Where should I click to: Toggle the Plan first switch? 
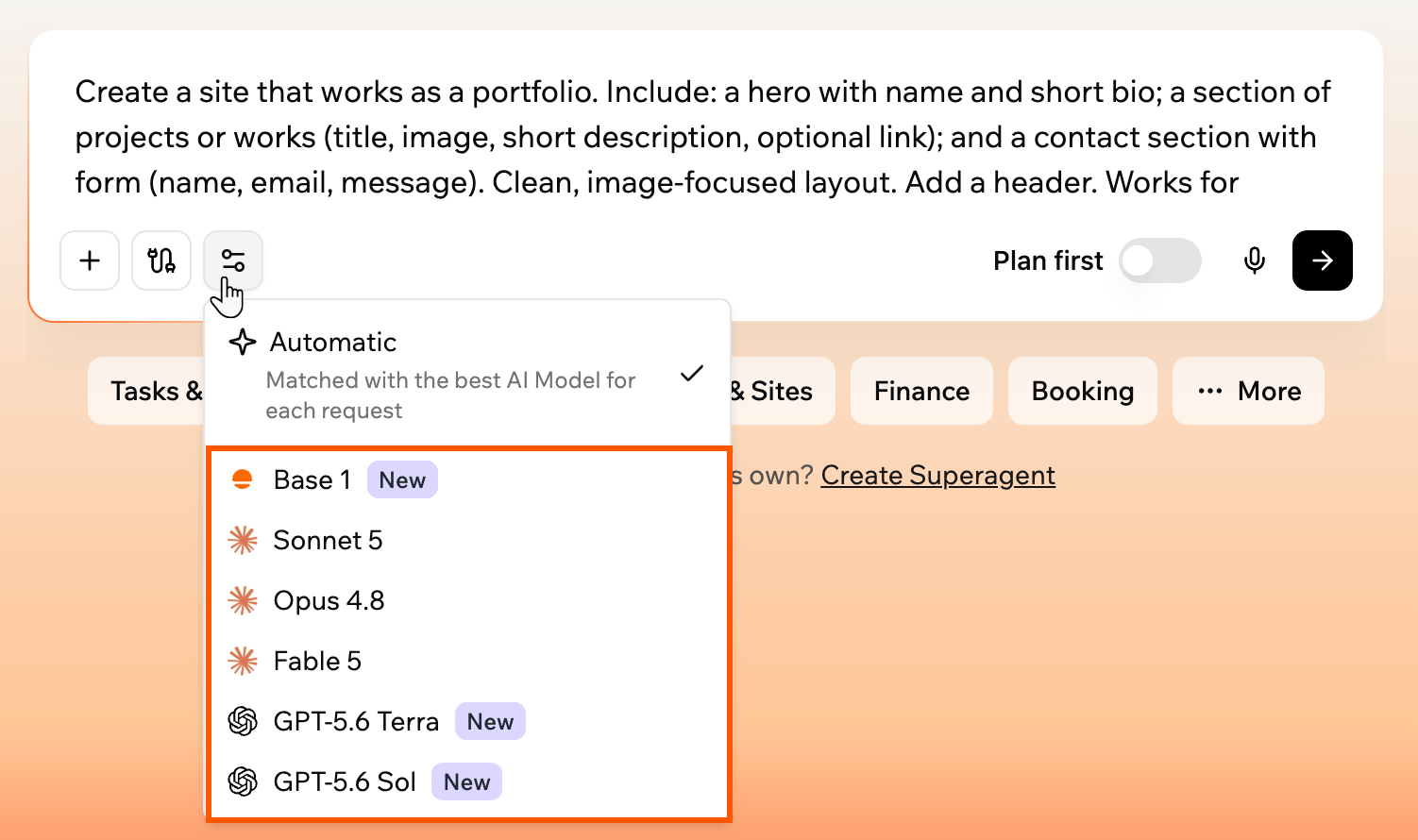point(1160,260)
